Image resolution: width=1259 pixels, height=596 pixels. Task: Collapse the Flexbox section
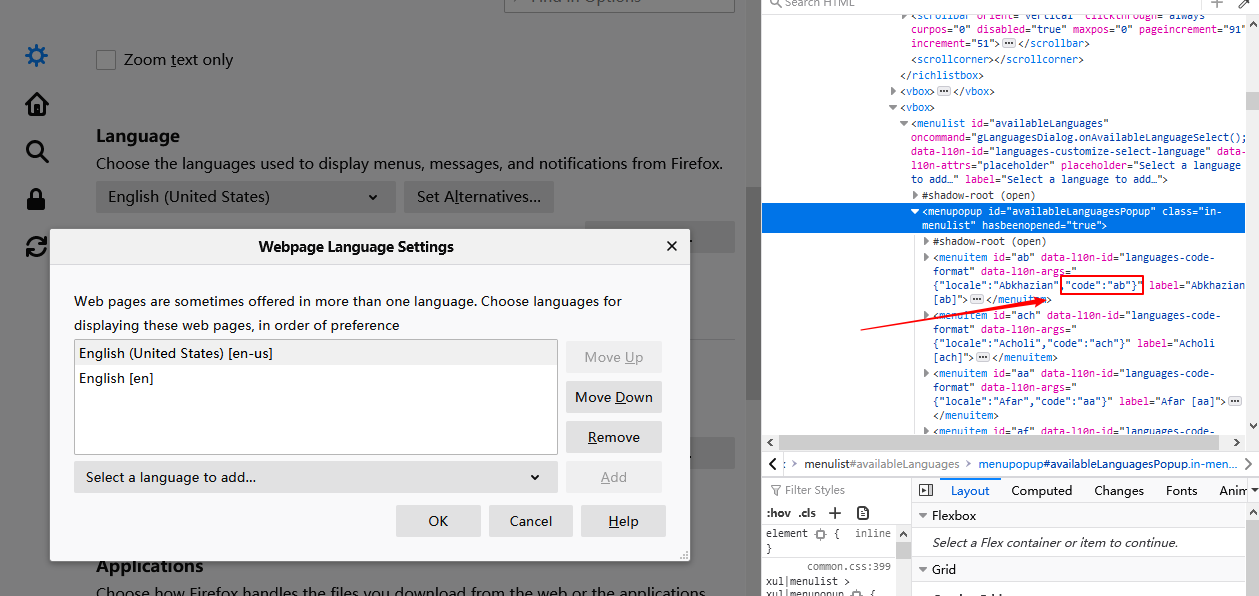tap(921, 516)
